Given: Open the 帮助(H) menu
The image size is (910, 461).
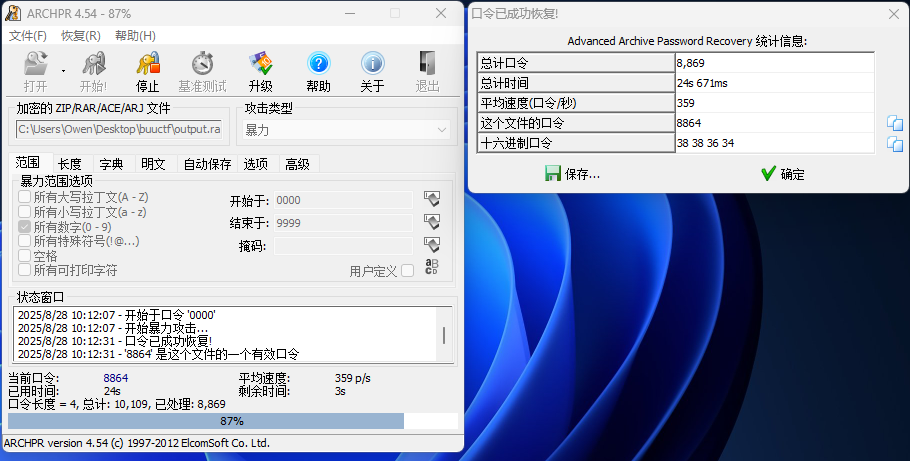Looking at the screenshot, I should tap(135, 36).
